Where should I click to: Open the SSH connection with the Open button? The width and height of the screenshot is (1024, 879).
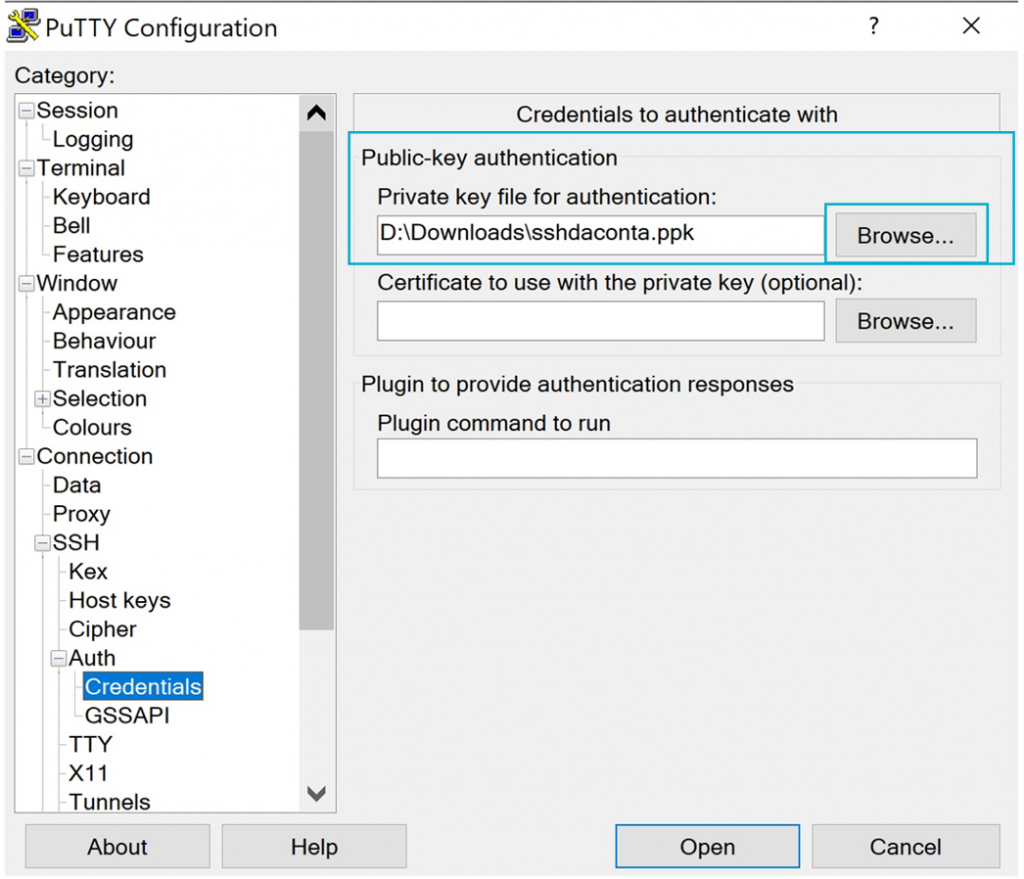coord(707,846)
